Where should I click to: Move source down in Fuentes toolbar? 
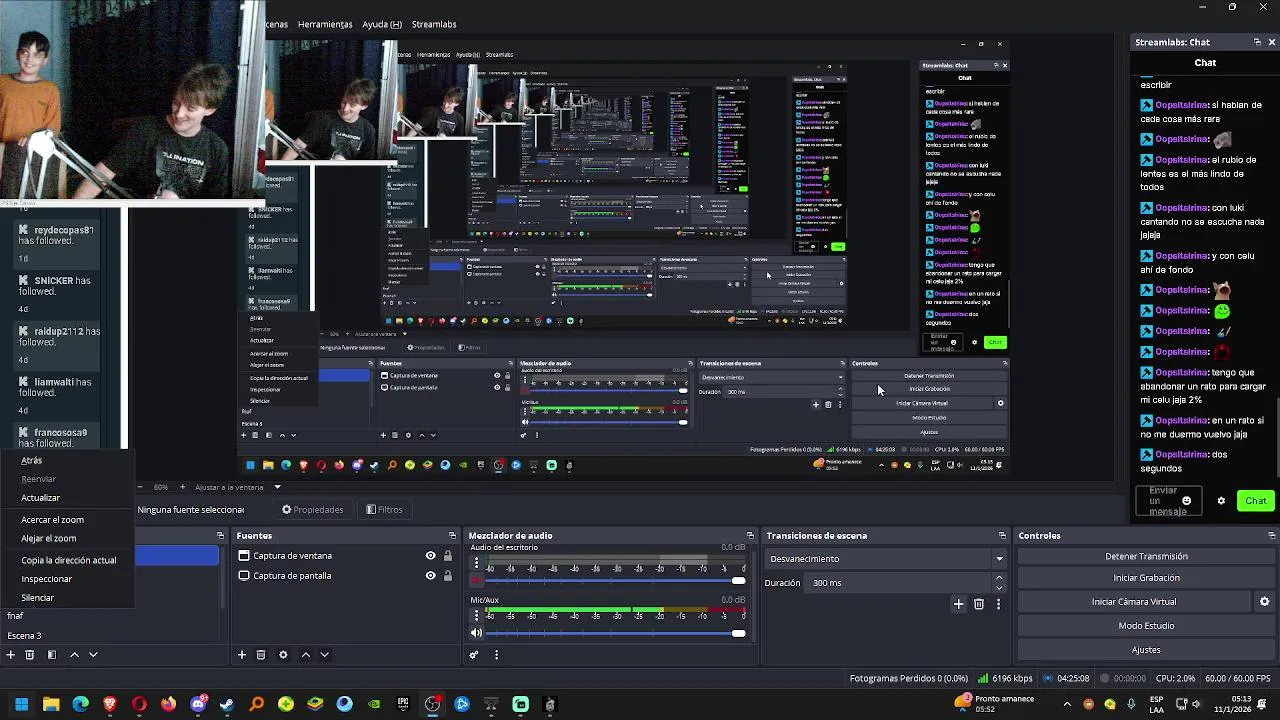click(324, 655)
